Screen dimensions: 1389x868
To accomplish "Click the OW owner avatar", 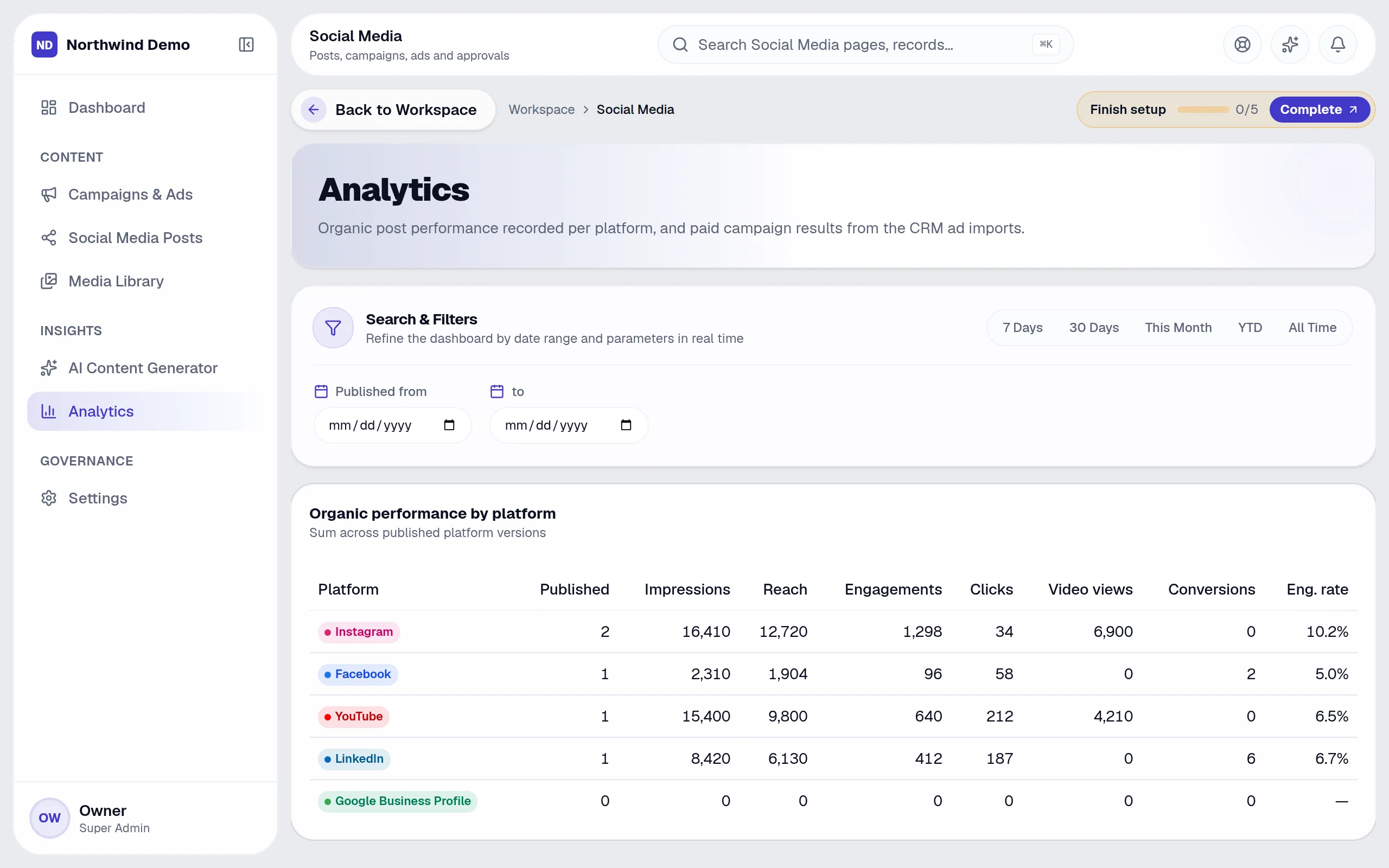I will [50, 818].
